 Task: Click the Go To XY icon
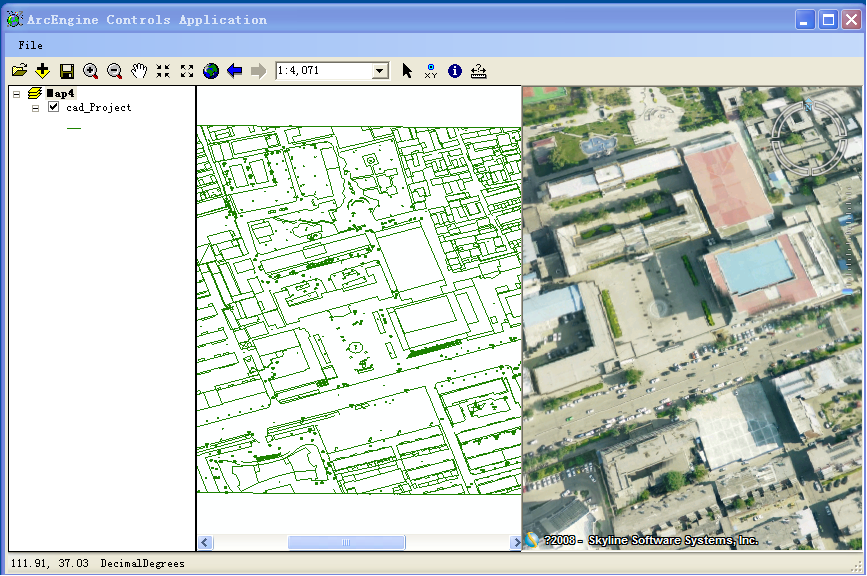coord(431,71)
